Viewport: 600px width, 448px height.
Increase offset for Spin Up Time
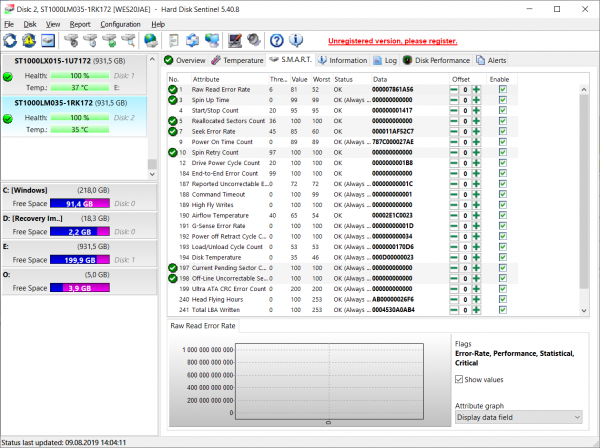point(477,100)
